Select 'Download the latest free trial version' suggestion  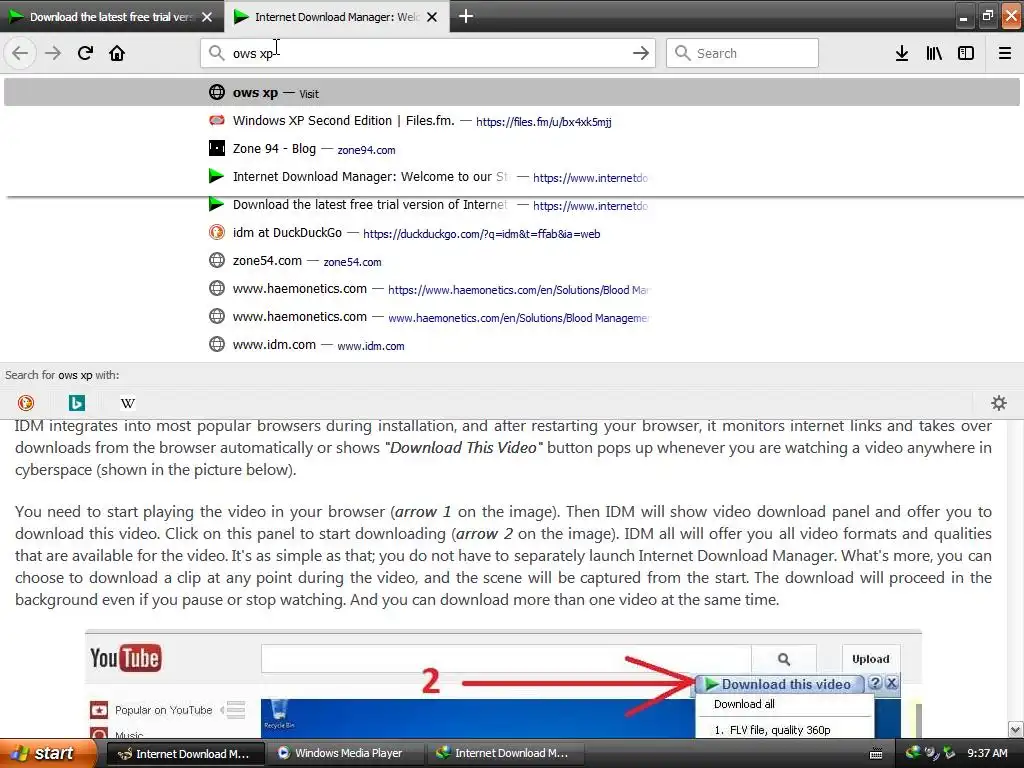coord(511,205)
